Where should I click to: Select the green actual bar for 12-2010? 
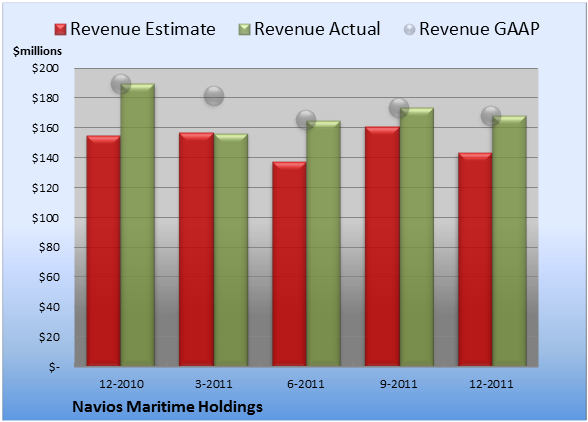(138, 225)
